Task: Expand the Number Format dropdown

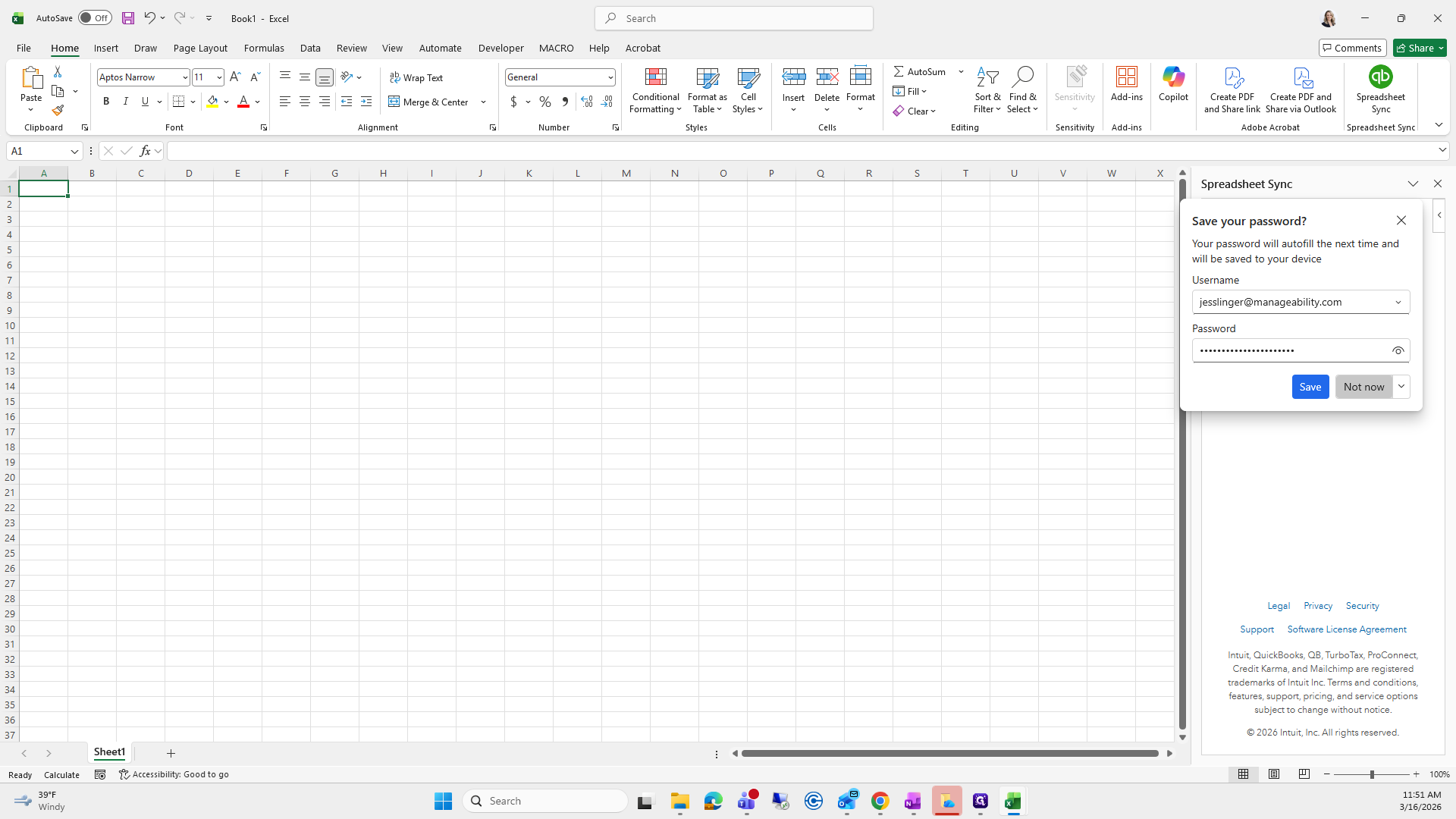Action: coord(610,77)
